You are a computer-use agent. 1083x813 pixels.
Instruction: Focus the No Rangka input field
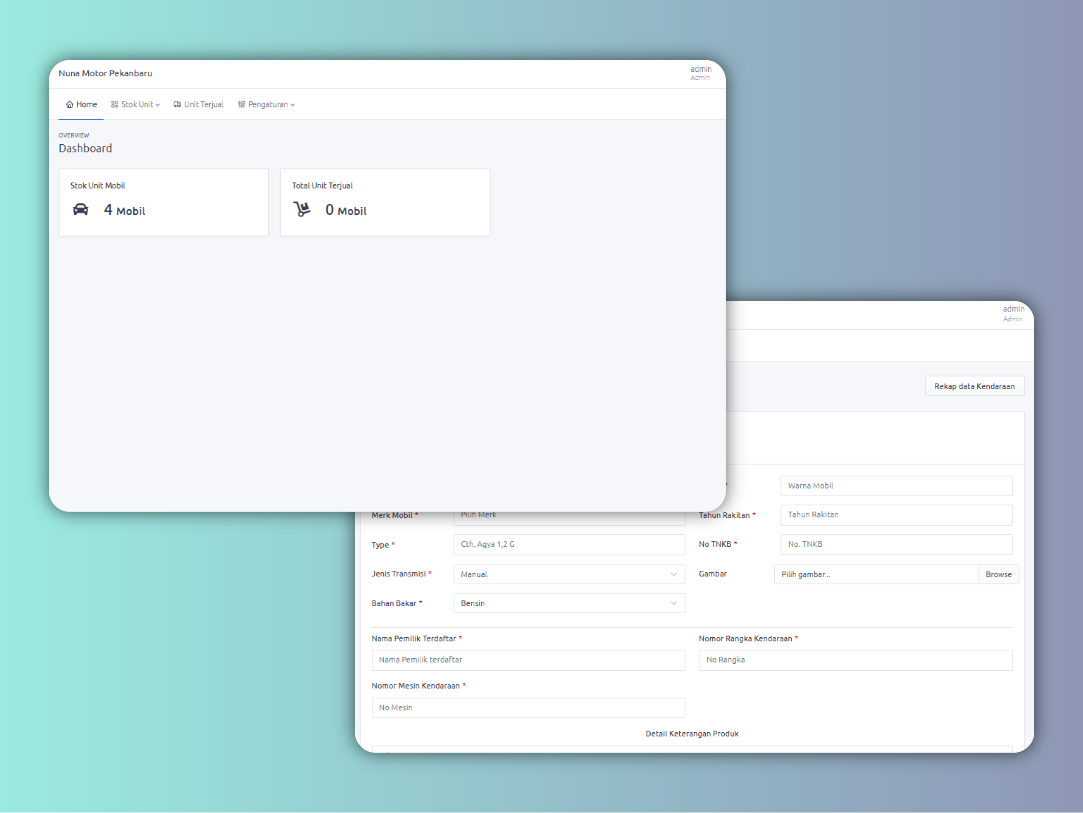[x=855, y=660]
